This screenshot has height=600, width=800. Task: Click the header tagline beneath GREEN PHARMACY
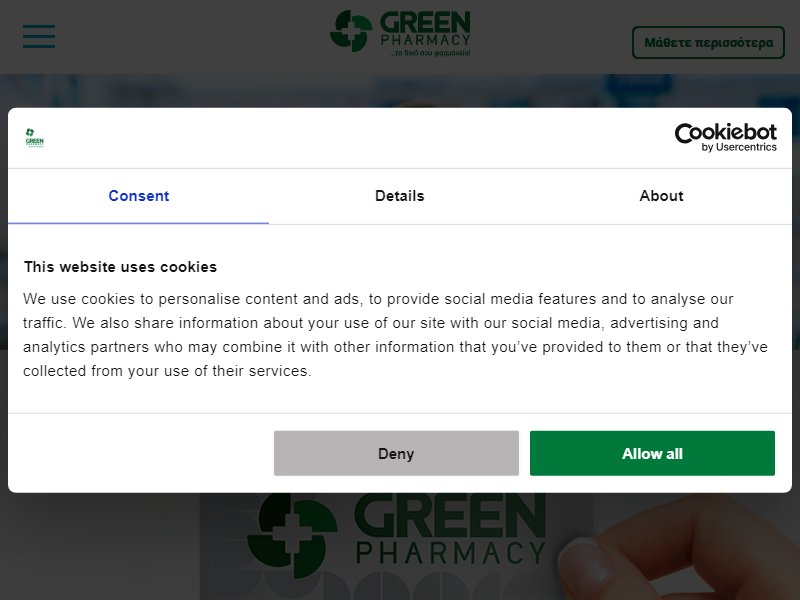point(431,53)
